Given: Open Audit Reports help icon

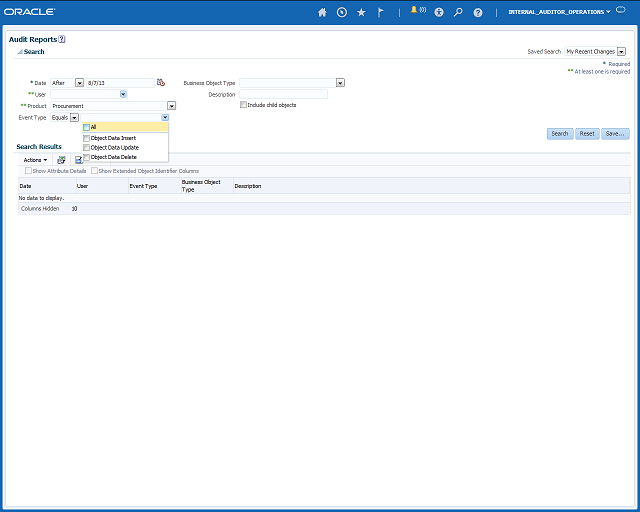Looking at the screenshot, I should (x=62, y=39).
